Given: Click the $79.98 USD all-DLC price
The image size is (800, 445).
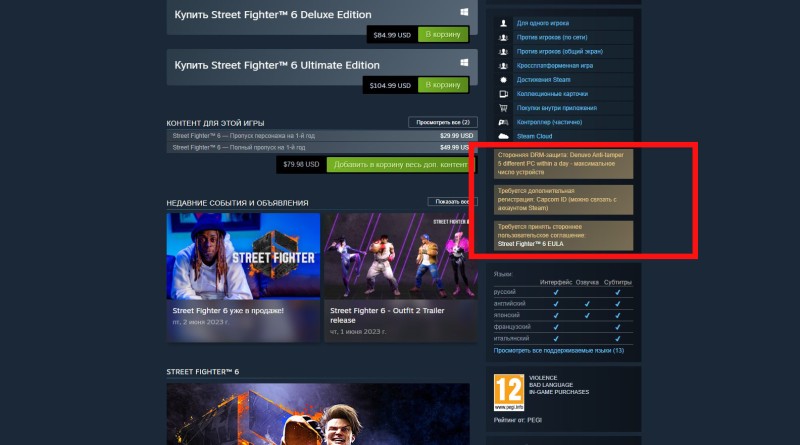Looking at the screenshot, I should click(301, 164).
